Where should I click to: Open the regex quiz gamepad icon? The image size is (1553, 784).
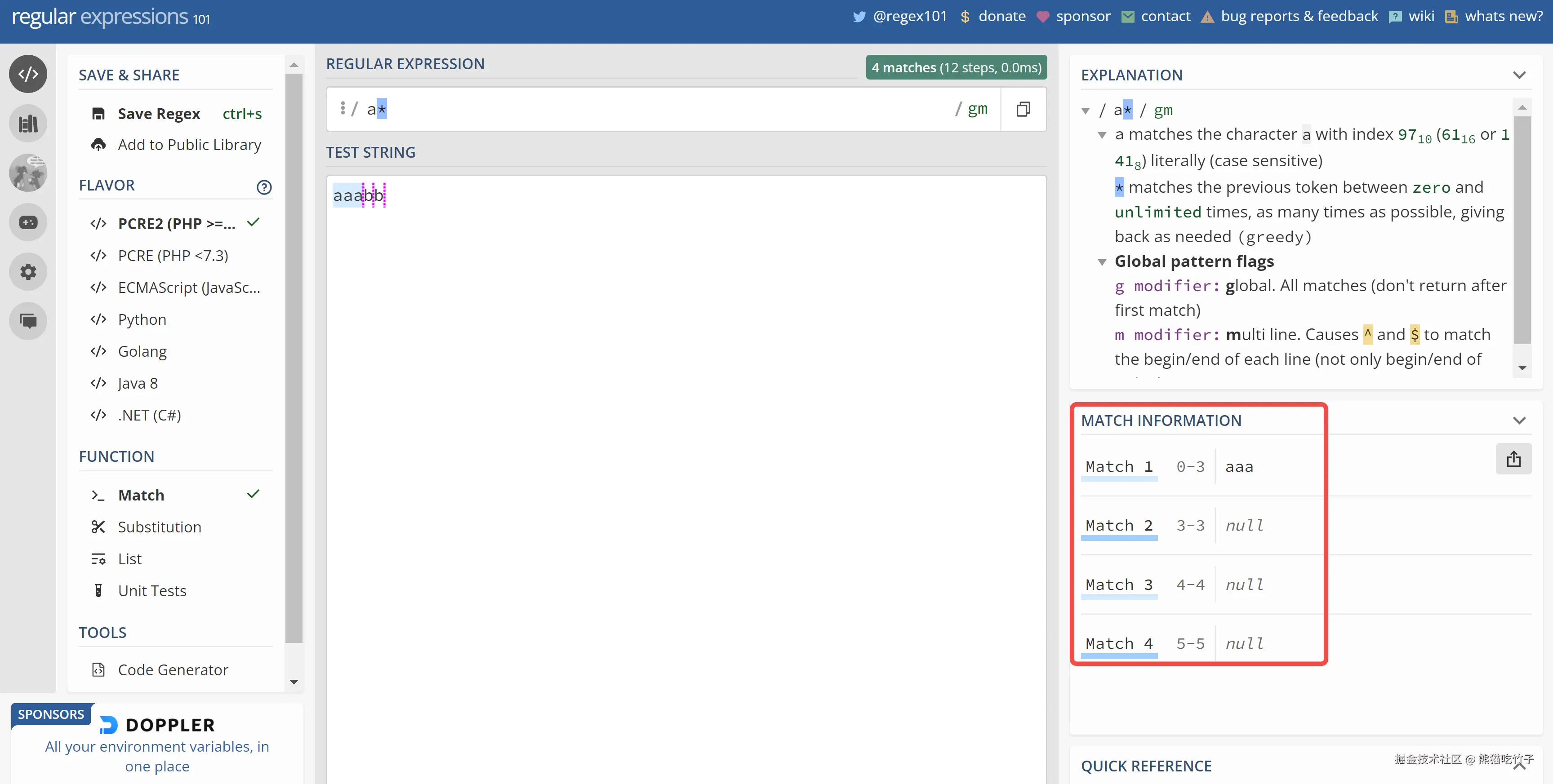click(x=28, y=222)
